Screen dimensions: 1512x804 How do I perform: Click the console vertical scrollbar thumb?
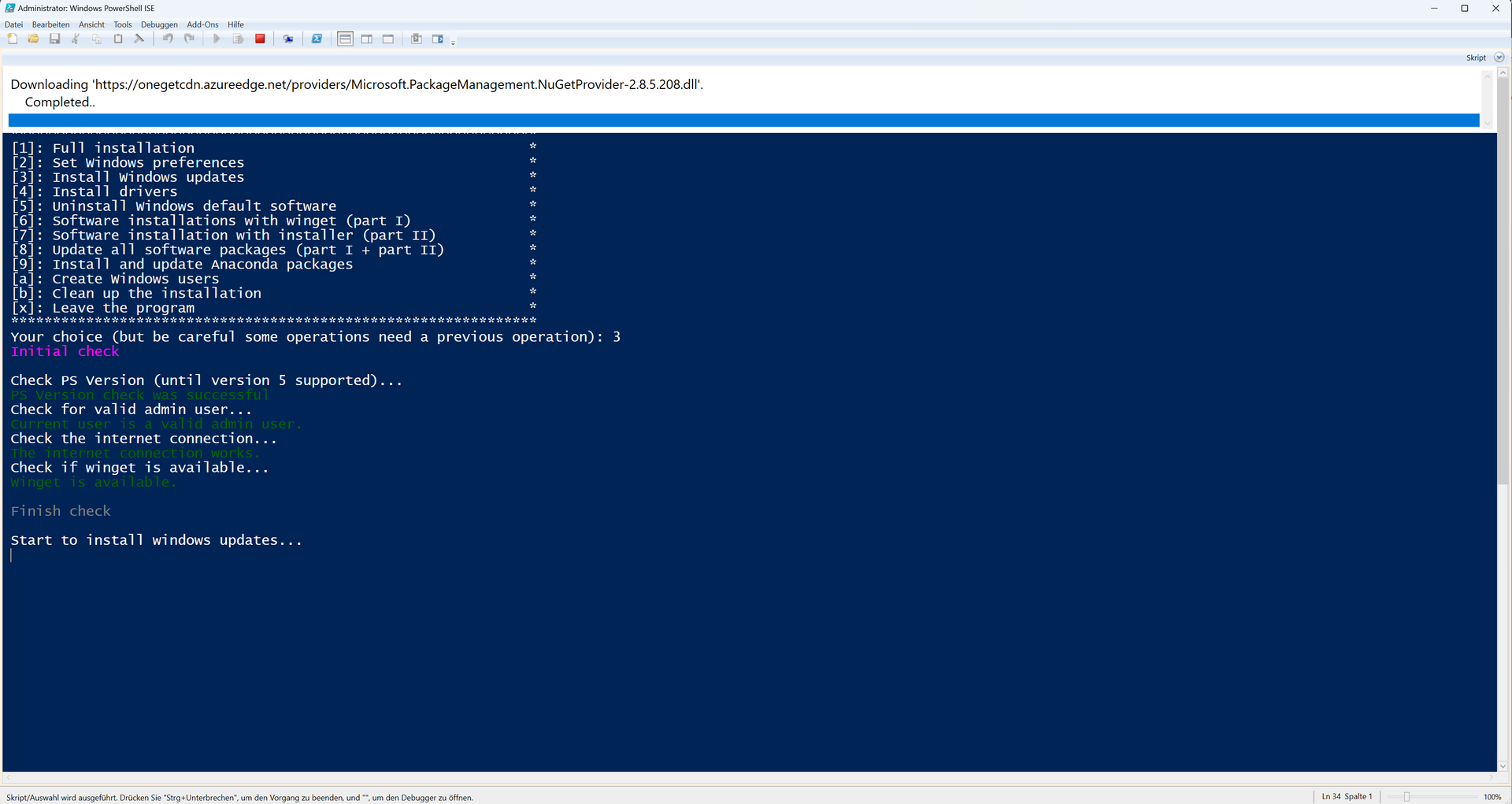pos(1503,282)
